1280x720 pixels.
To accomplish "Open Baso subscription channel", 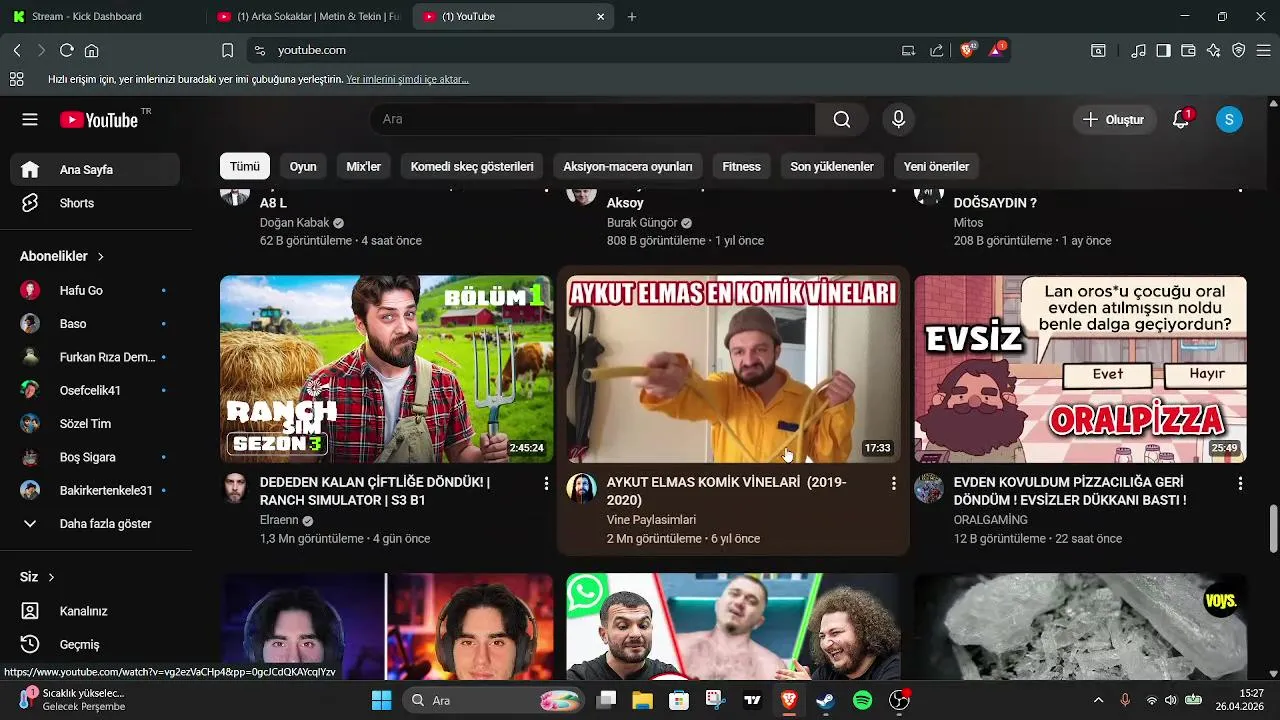I will [95, 324].
